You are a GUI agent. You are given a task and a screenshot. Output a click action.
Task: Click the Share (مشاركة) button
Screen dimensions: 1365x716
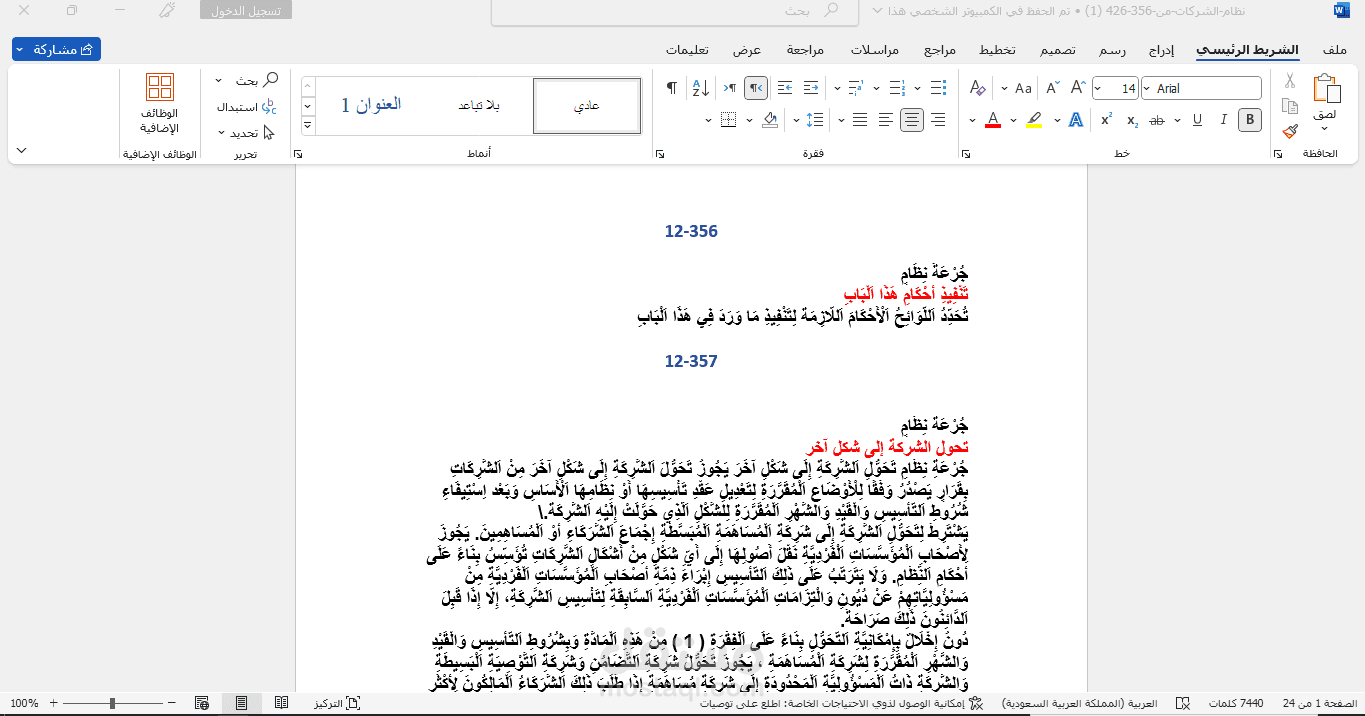click(x=56, y=49)
